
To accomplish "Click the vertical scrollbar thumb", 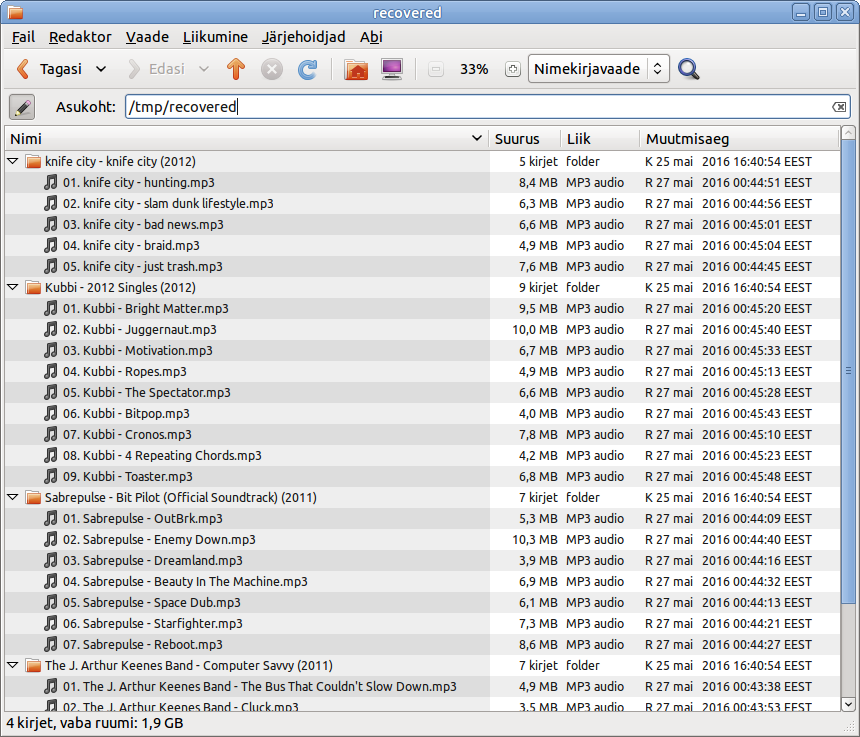I will point(848,371).
